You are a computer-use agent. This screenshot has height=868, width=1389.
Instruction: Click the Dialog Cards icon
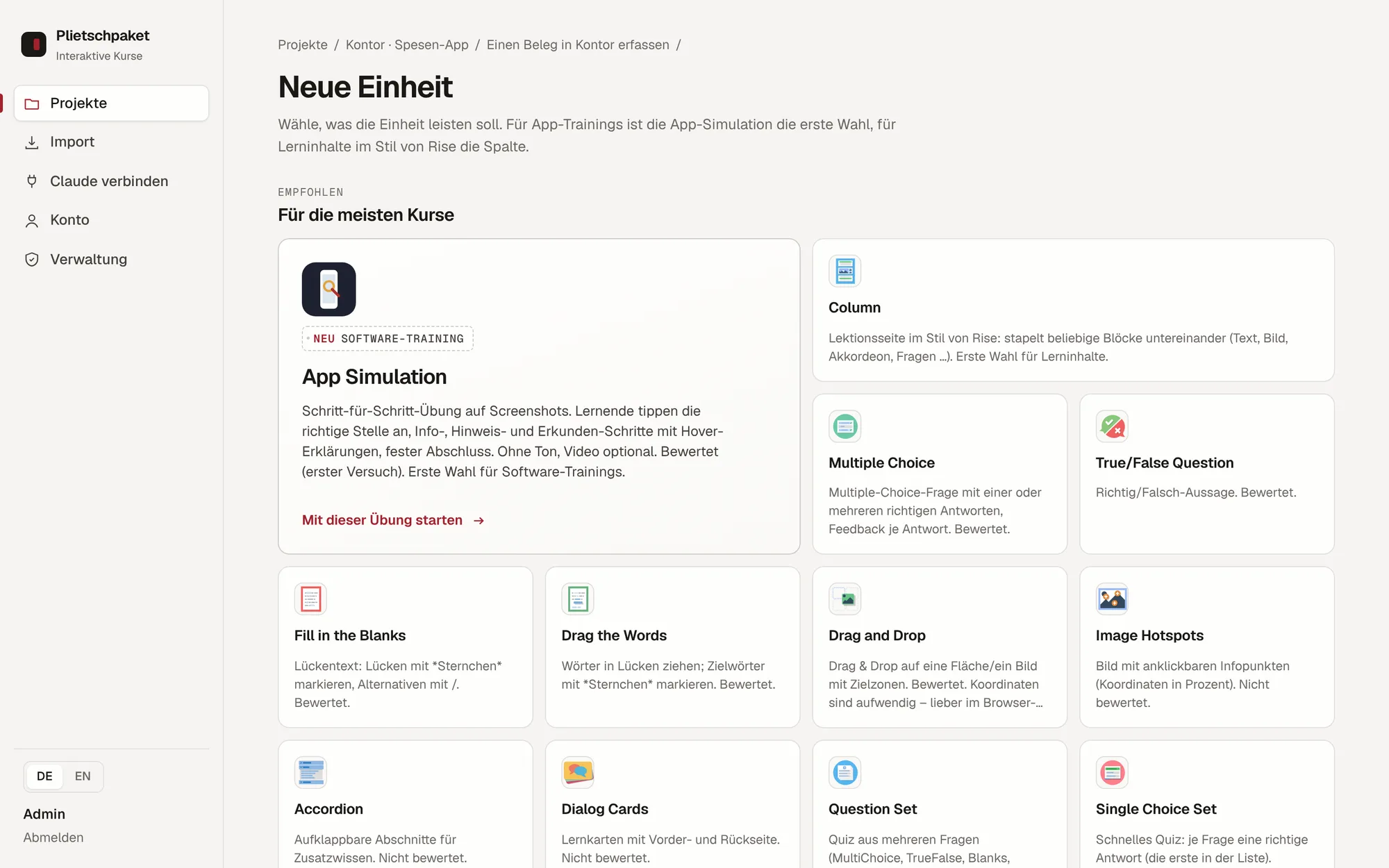coord(578,772)
